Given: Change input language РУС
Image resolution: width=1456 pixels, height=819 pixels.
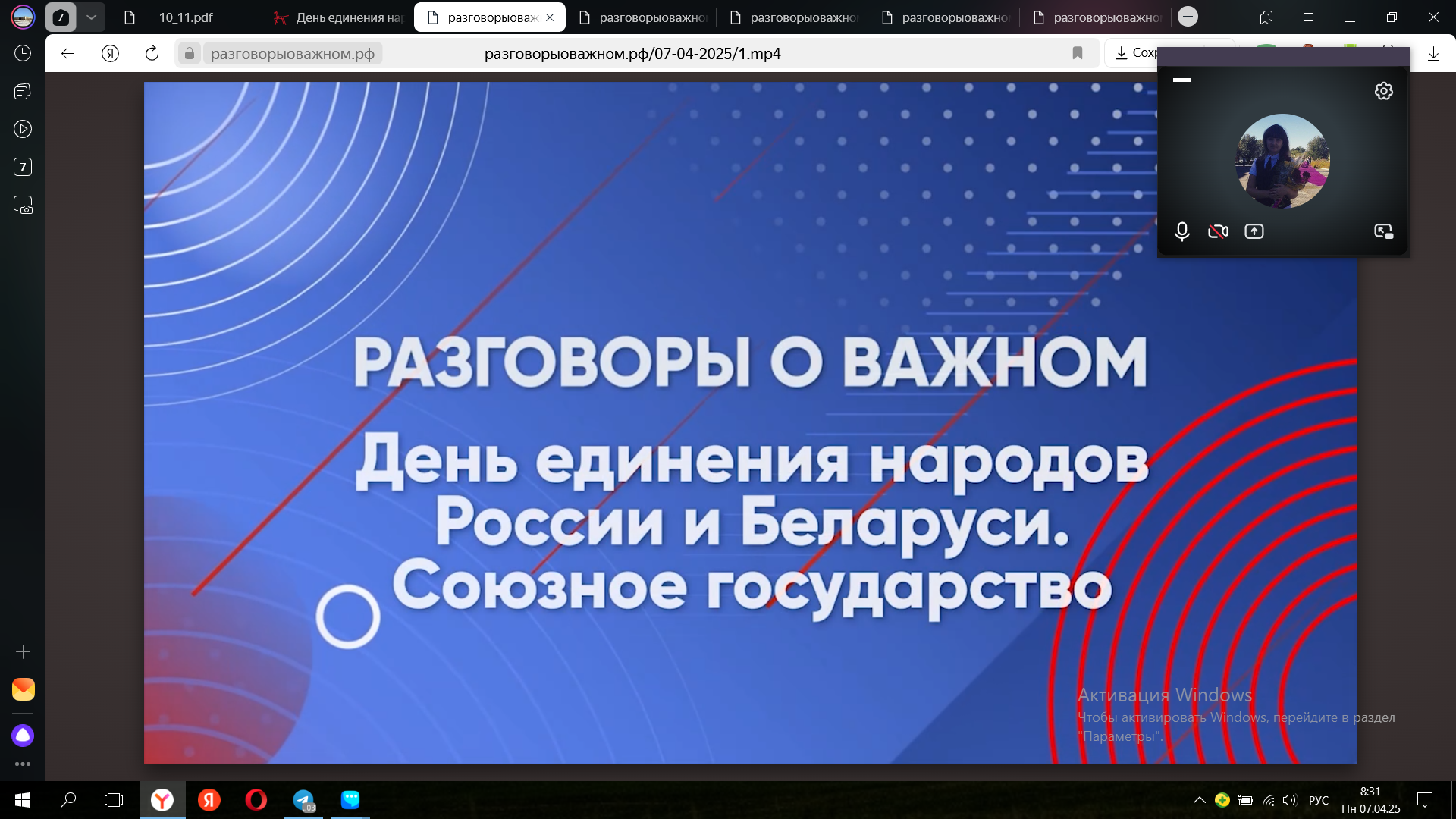Looking at the screenshot, I should [x=1319, y=800].
